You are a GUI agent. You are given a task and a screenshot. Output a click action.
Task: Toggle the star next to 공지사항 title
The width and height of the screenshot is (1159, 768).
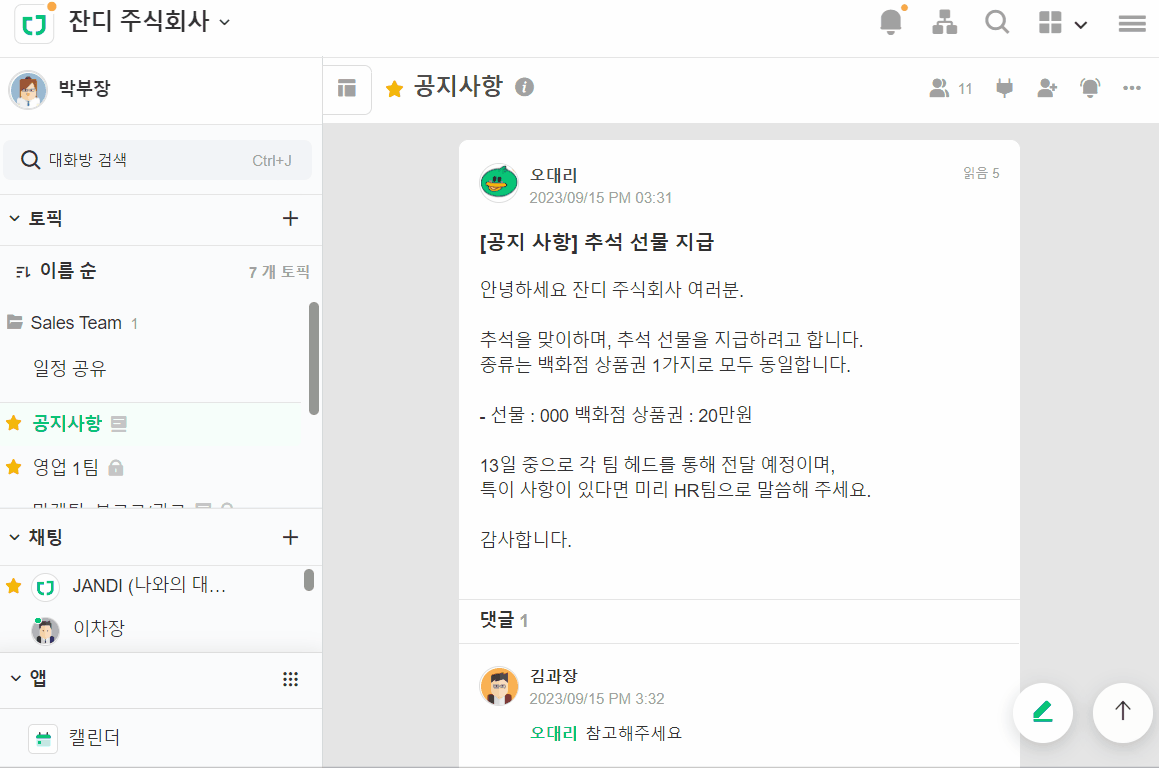tap(395, 89)
